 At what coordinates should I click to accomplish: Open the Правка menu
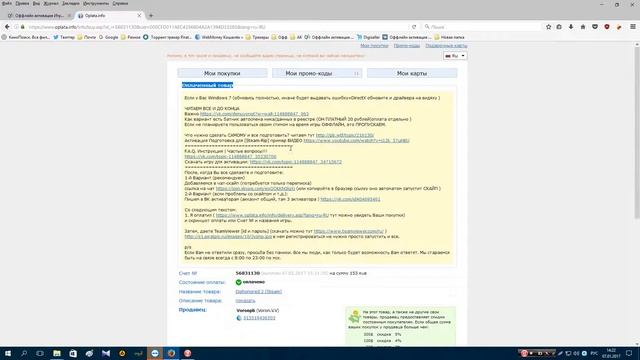click(22, 3)
